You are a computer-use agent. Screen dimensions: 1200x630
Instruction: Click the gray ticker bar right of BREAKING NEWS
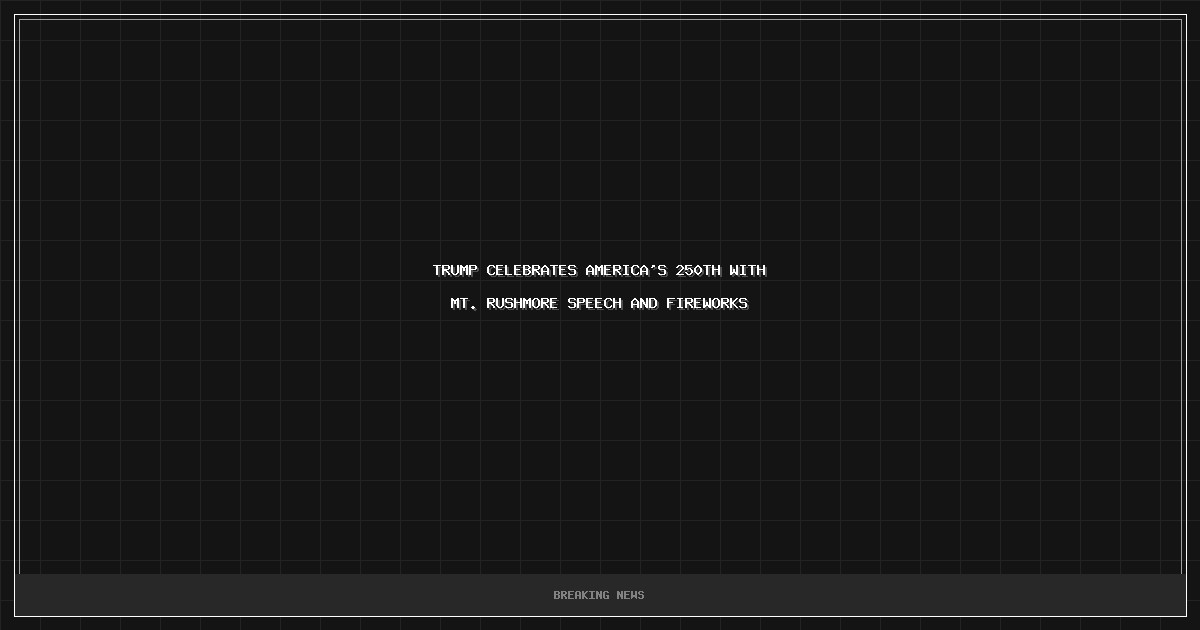click(915, 595)
